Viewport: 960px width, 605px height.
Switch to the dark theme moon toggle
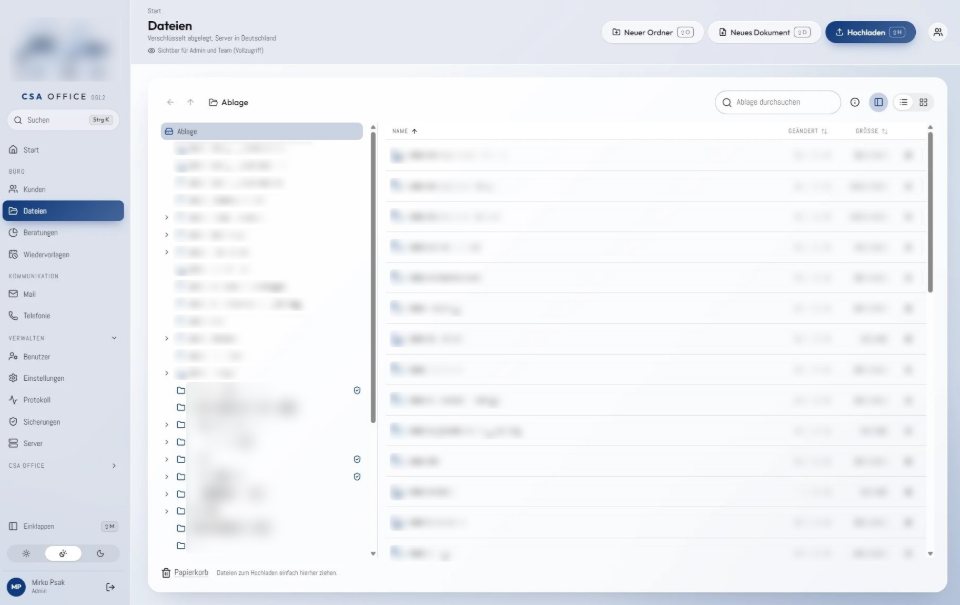pos(100,554)
